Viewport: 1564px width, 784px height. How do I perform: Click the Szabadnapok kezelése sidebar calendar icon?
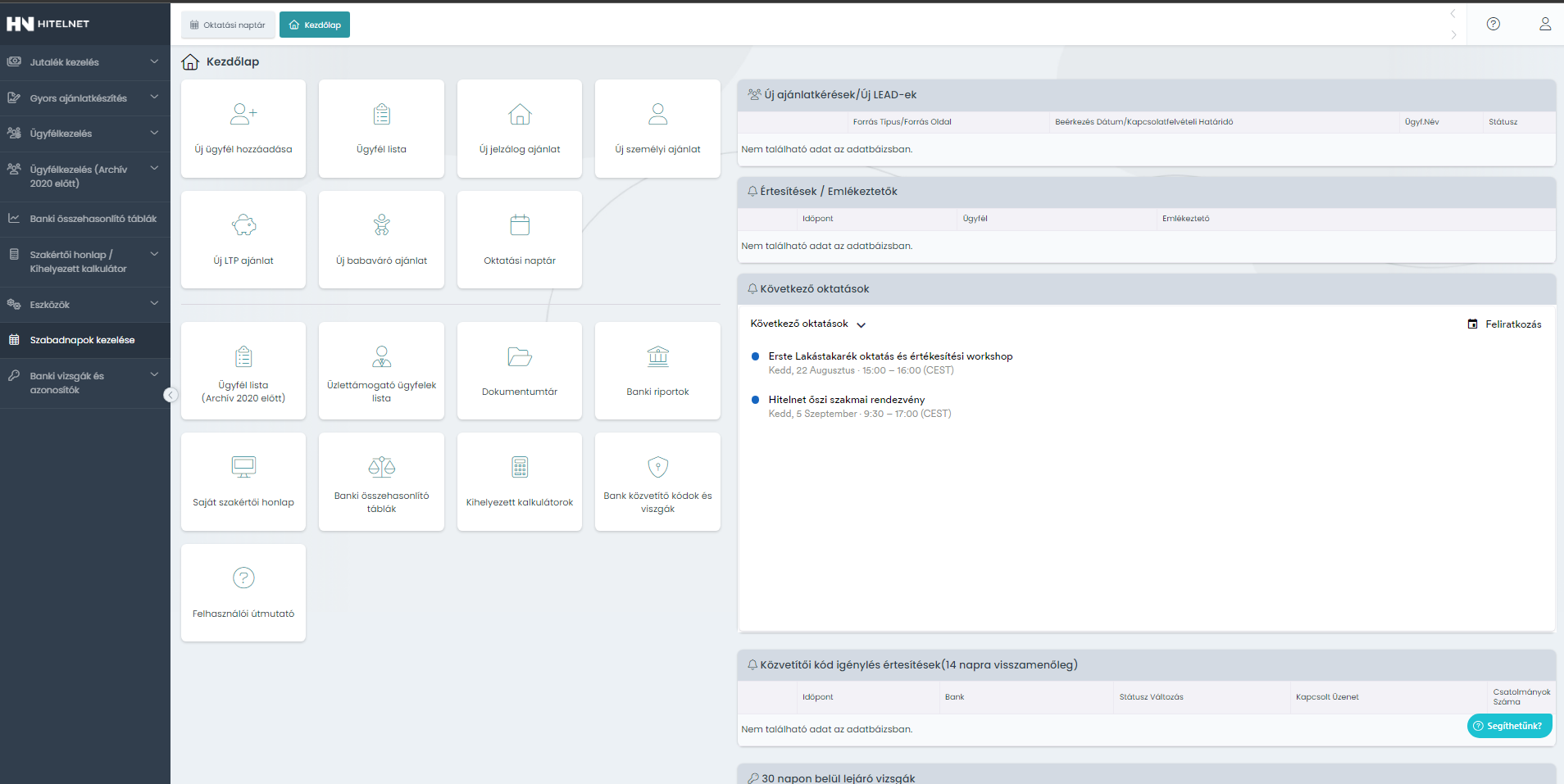tap(14, 340)
